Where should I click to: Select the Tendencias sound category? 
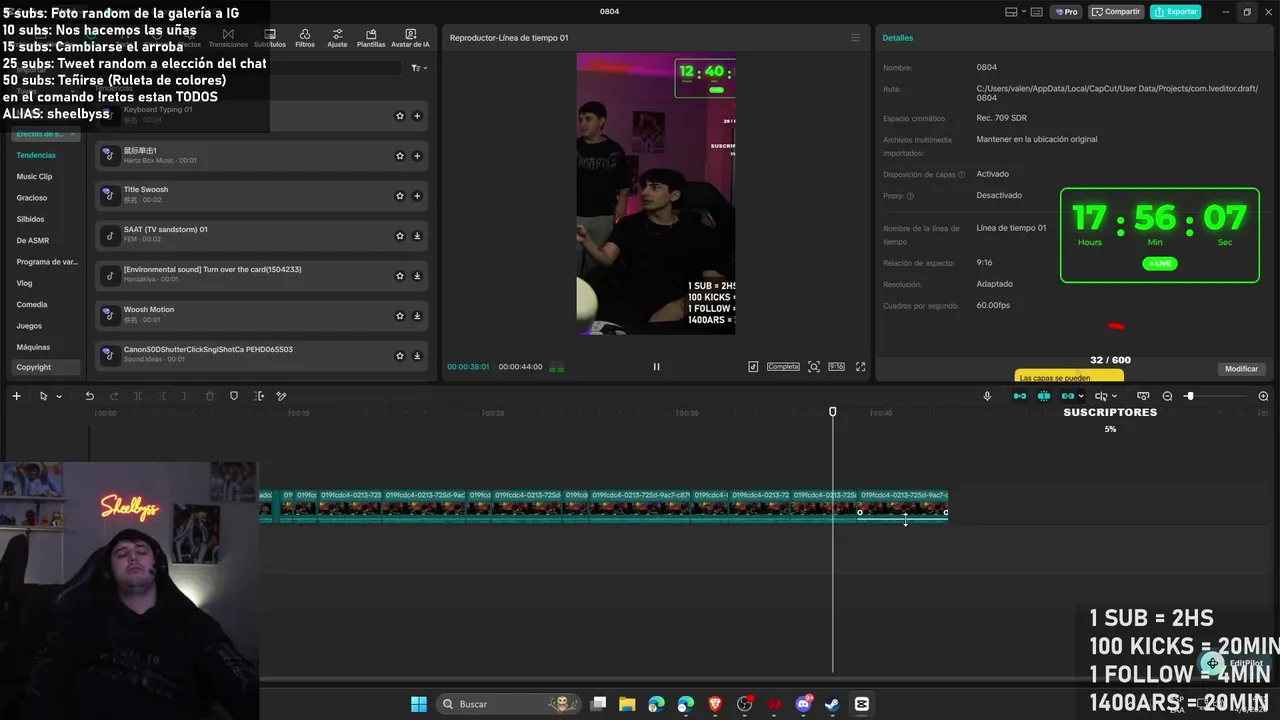click(36, 155)
